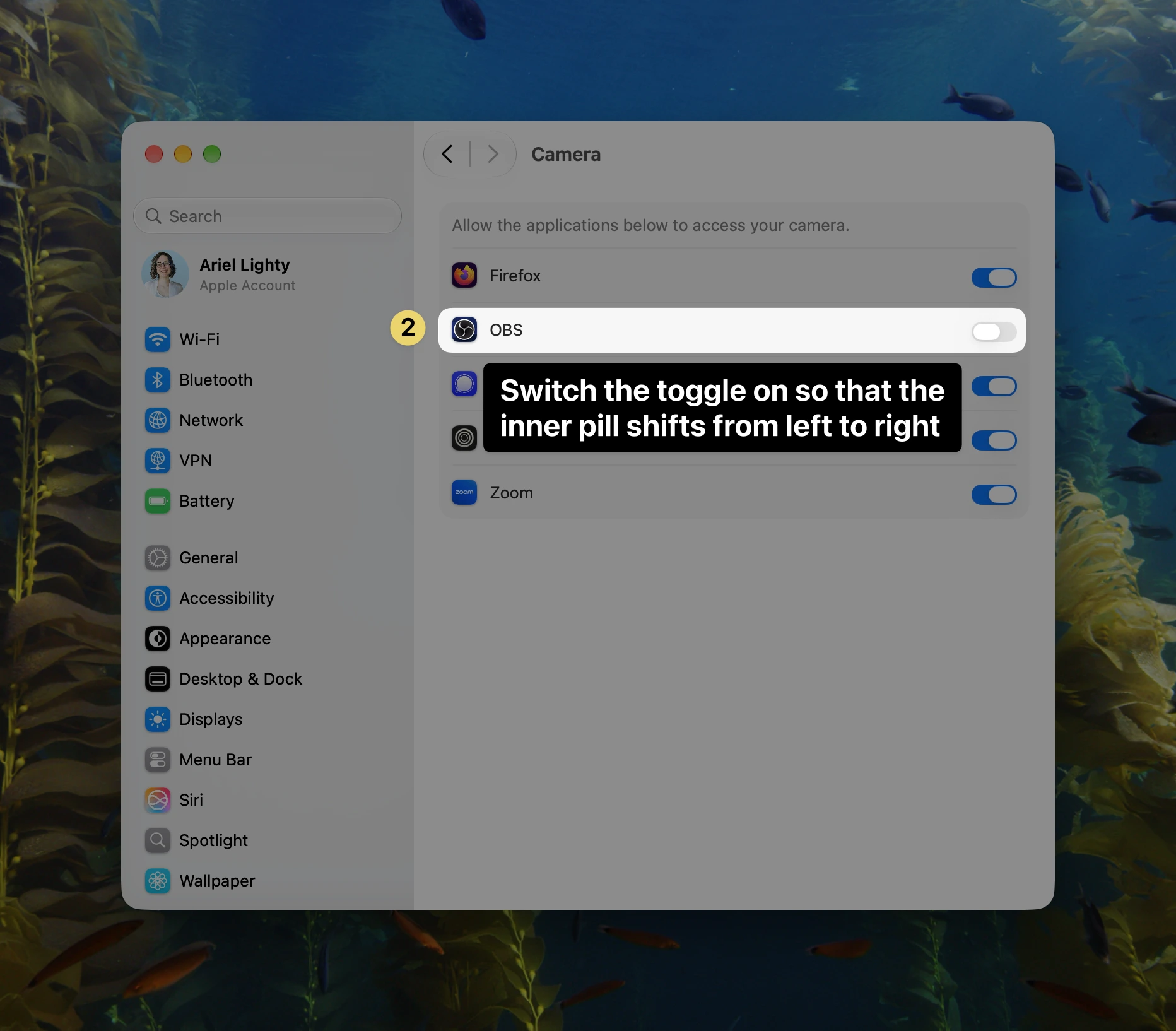The image size is (1176, 1031).
Task: Click the Accessibility icon
Action: coord(158,598)
